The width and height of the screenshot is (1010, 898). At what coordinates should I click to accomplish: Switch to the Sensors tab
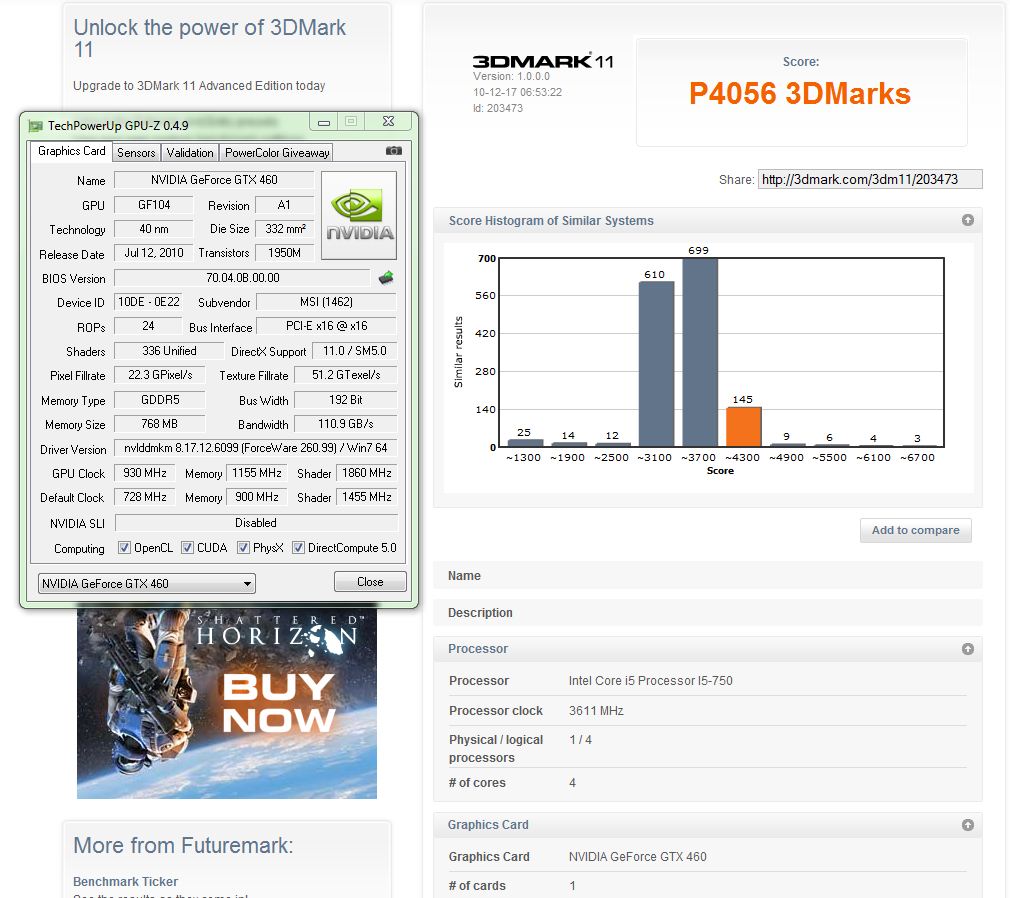point(136,153)
